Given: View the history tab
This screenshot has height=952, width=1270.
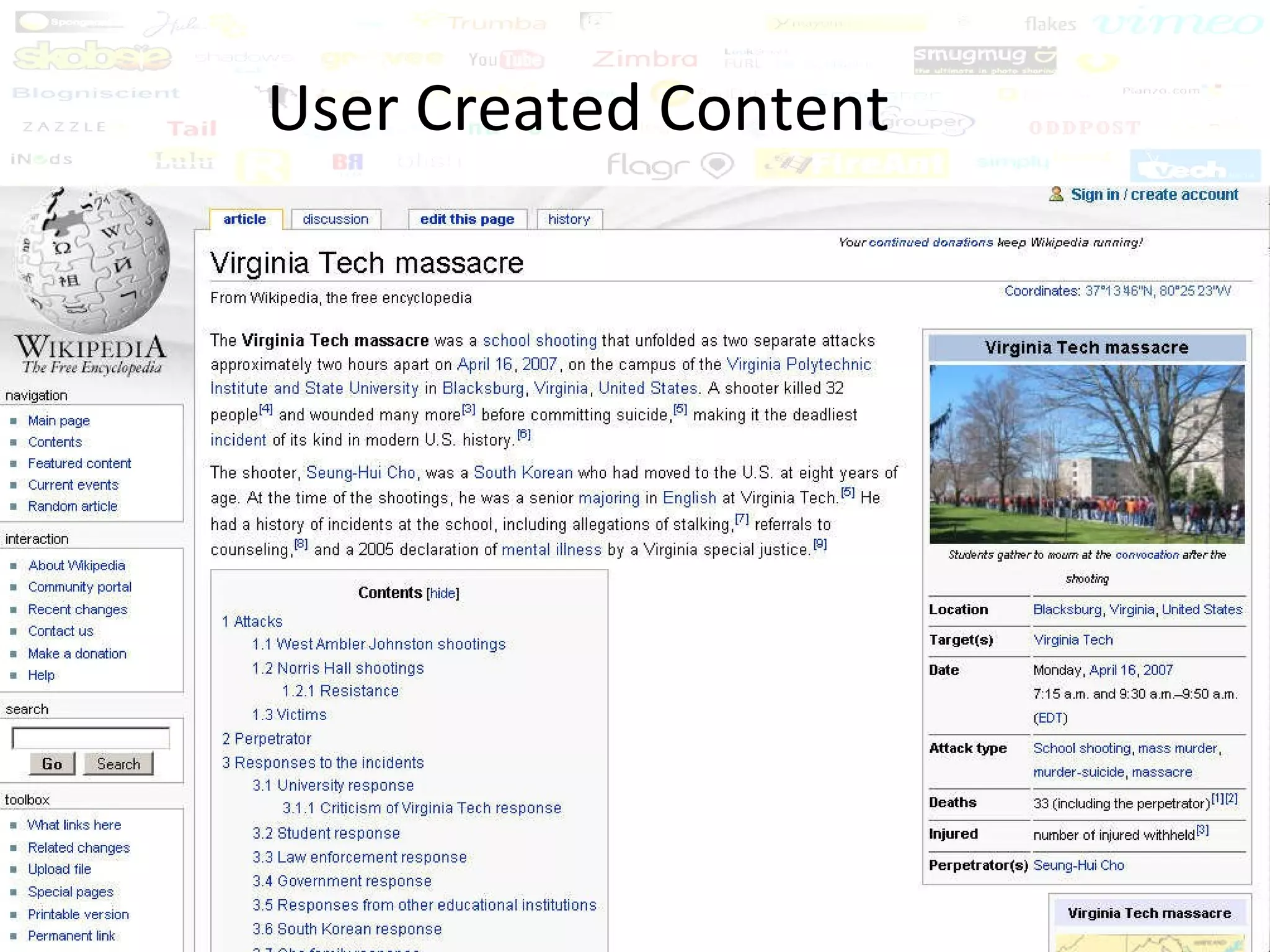Looking at the screenshot, I should (569, 219).
